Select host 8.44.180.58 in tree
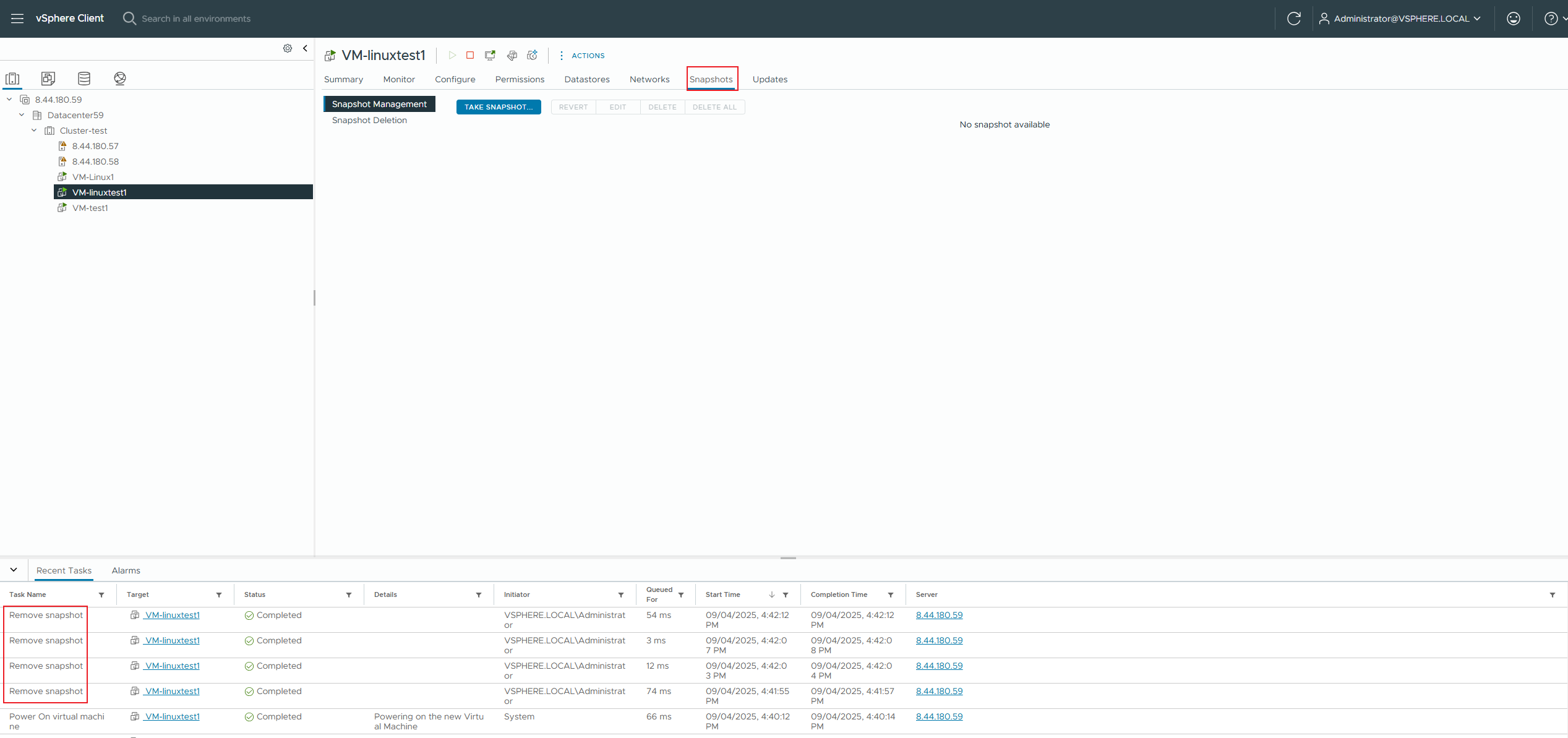 [95, 161]
